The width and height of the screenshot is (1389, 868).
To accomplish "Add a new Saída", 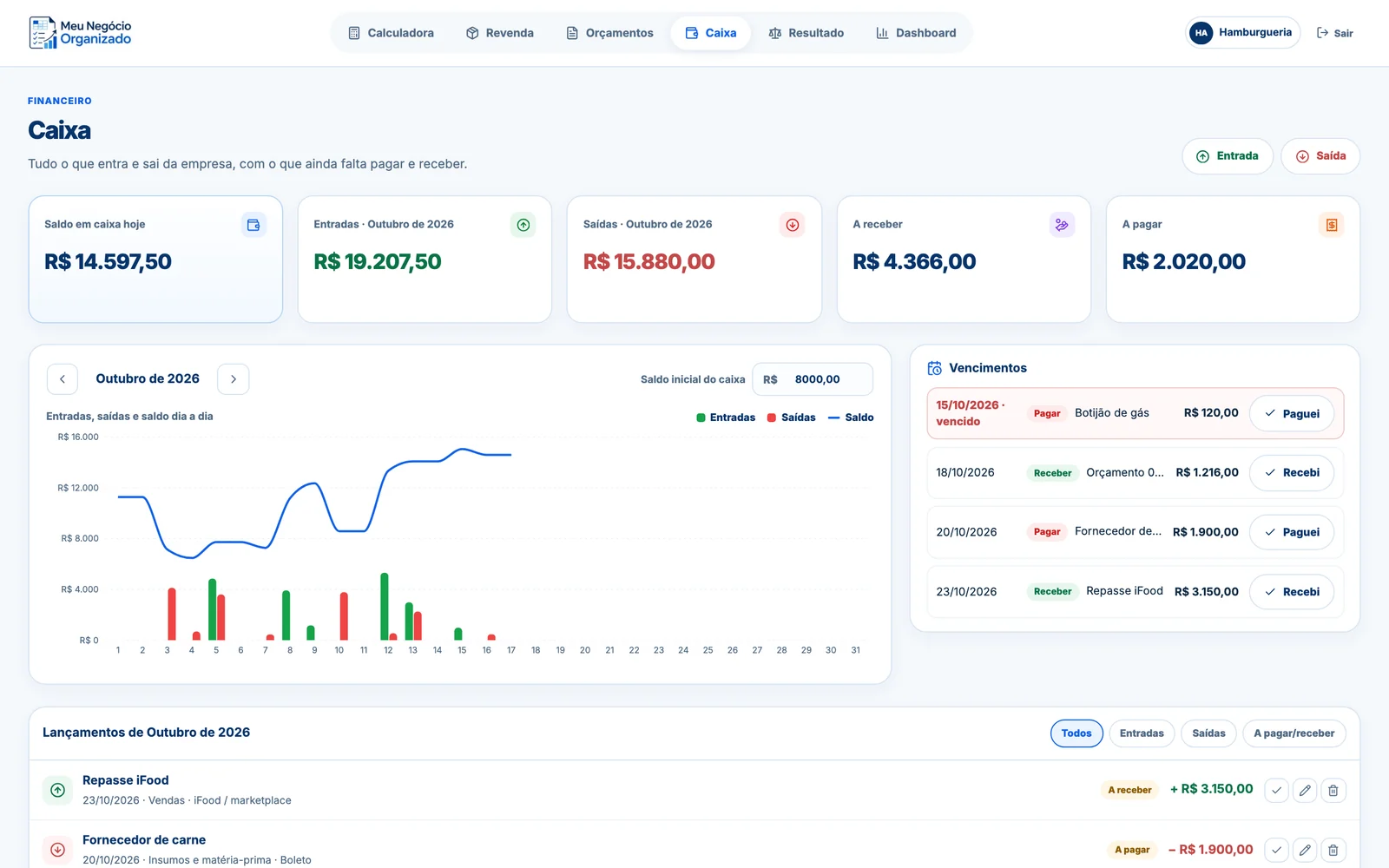I will pos(1320,156).
